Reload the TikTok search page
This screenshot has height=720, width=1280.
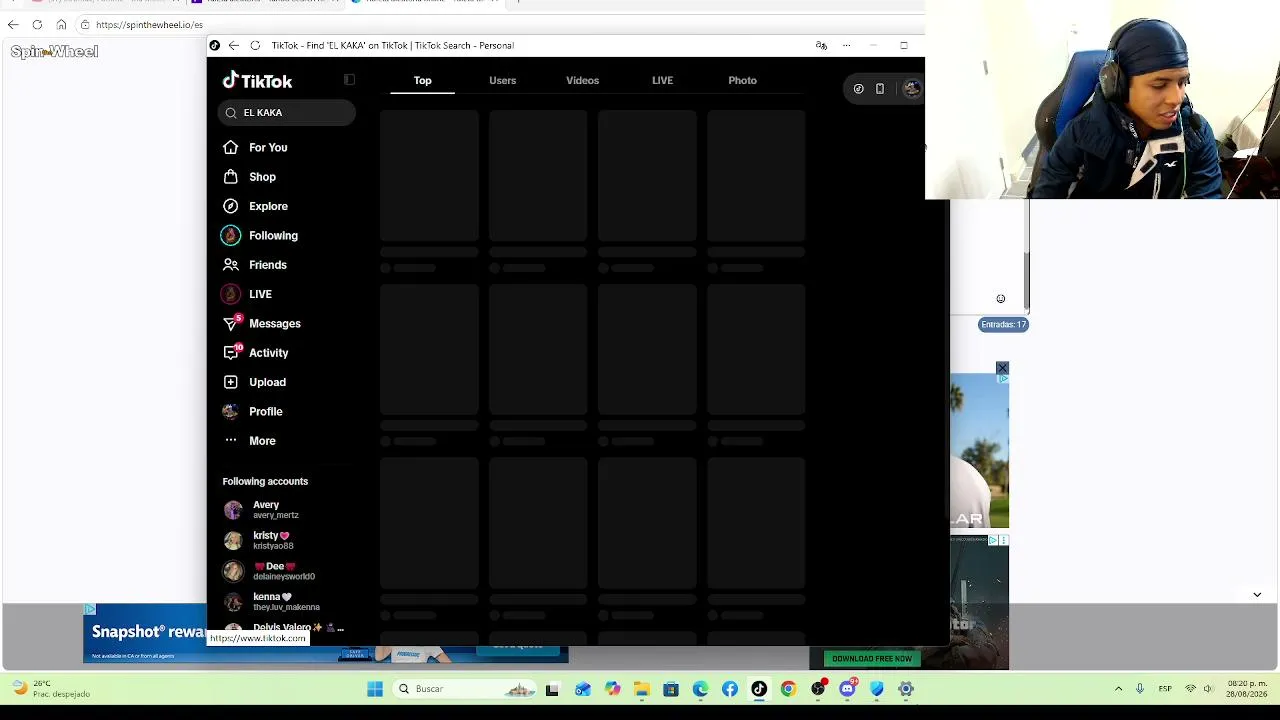point(255,45)
